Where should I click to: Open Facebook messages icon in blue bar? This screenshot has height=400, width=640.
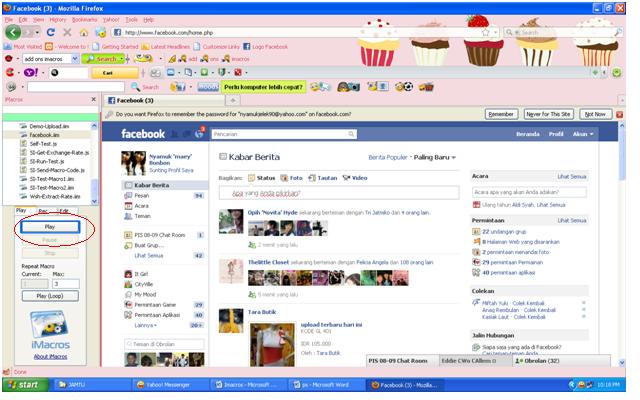(187, 134)
